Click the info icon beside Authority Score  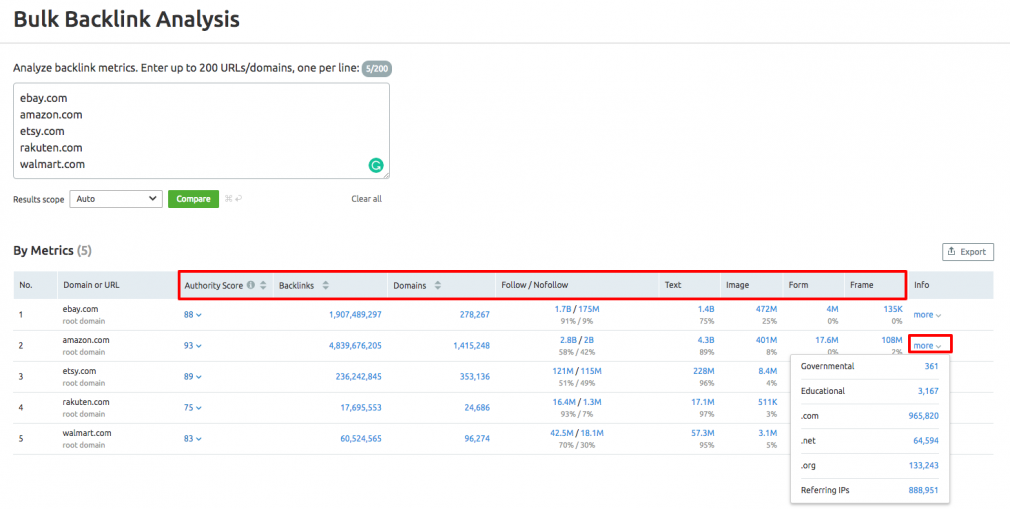[x=250, y=285]
